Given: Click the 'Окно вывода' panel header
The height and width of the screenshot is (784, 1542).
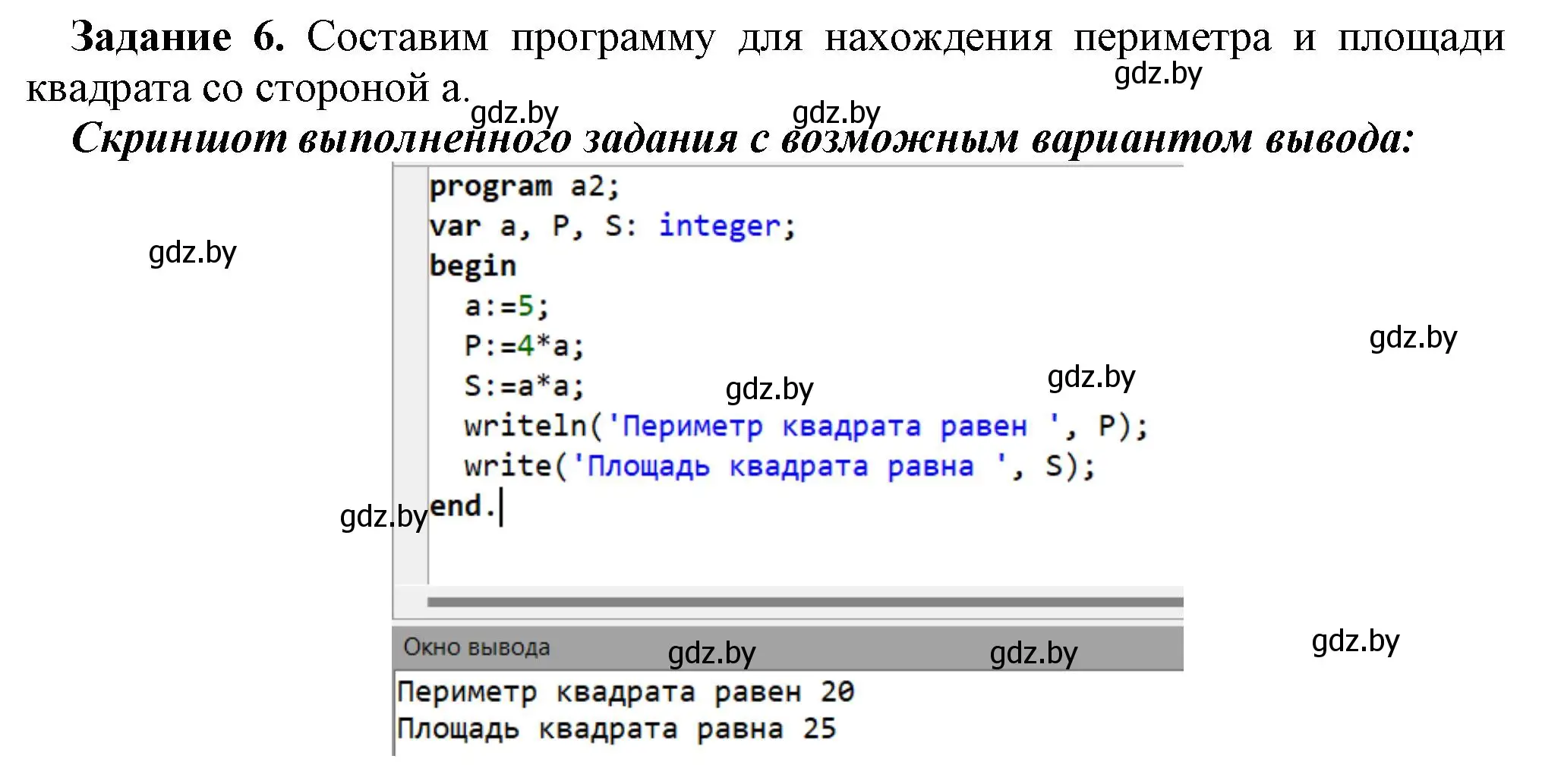Looking at the screenshot, I should [788, 648].
